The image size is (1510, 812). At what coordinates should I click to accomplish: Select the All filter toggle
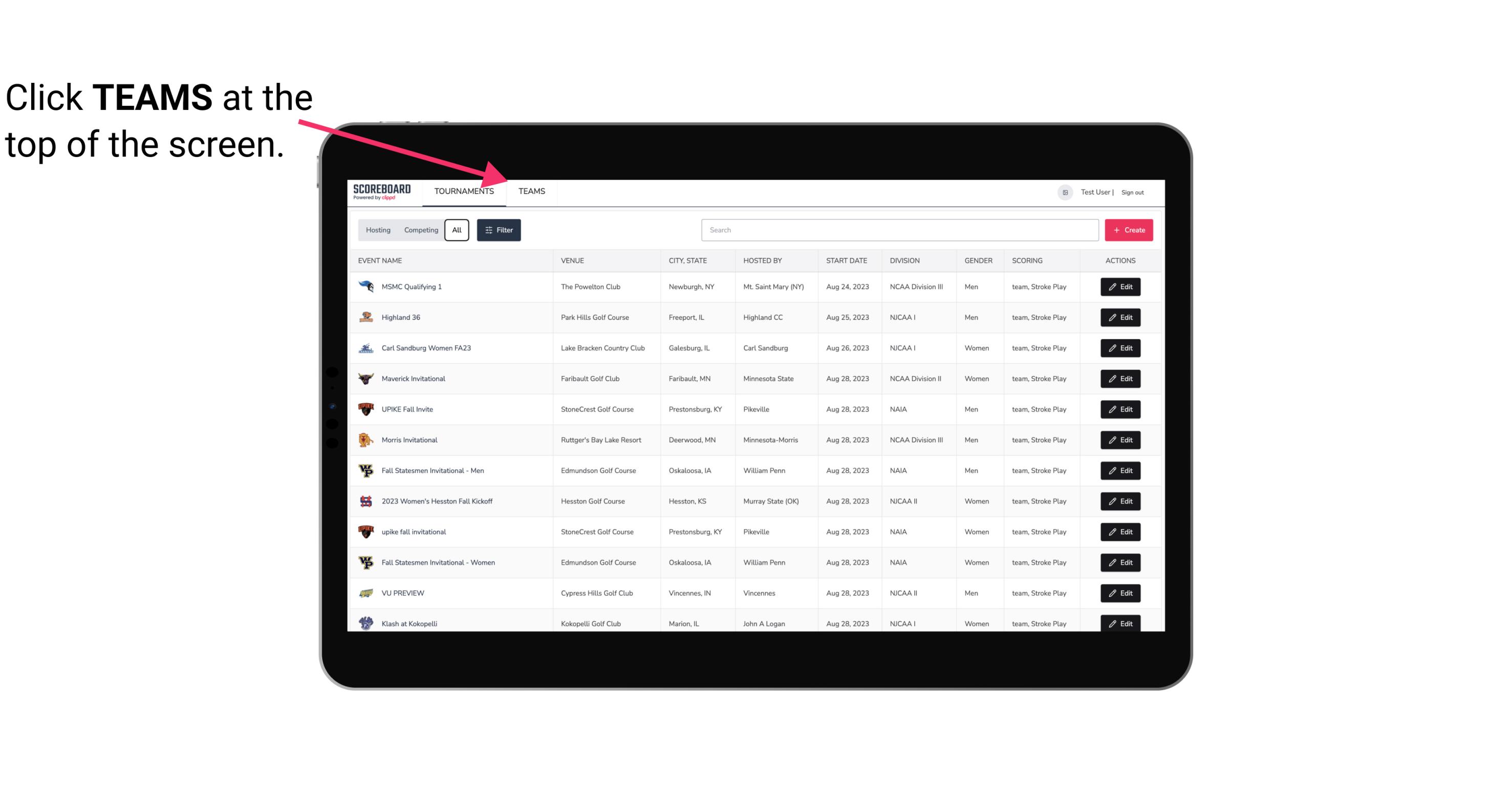pos(457,230)
